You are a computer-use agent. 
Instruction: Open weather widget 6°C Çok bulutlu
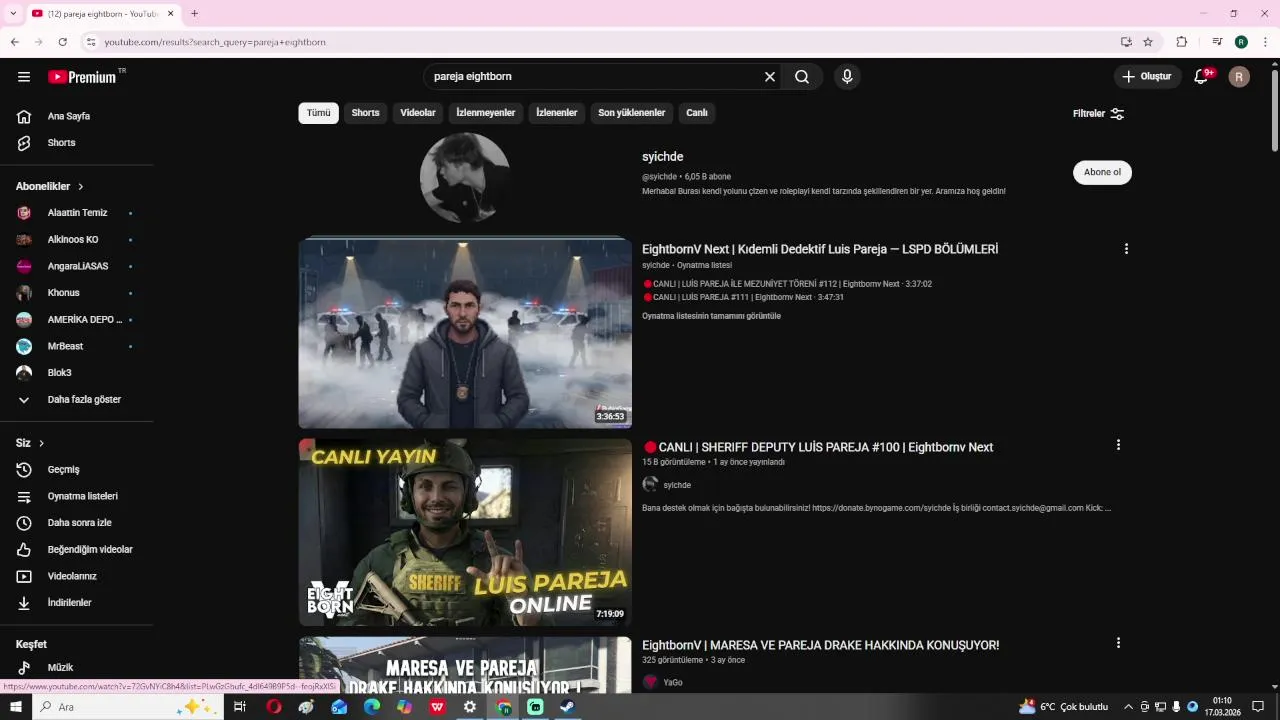coord(1064,707)
